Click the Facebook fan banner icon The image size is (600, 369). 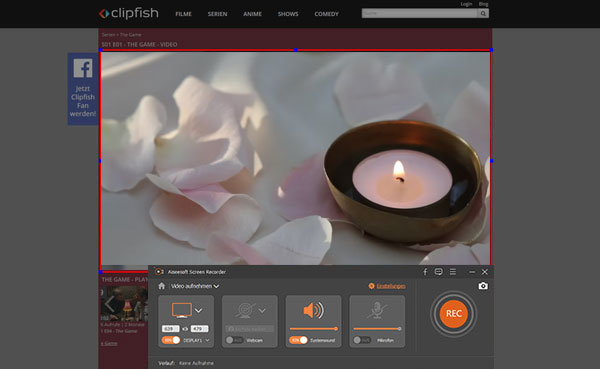[83, 68]
